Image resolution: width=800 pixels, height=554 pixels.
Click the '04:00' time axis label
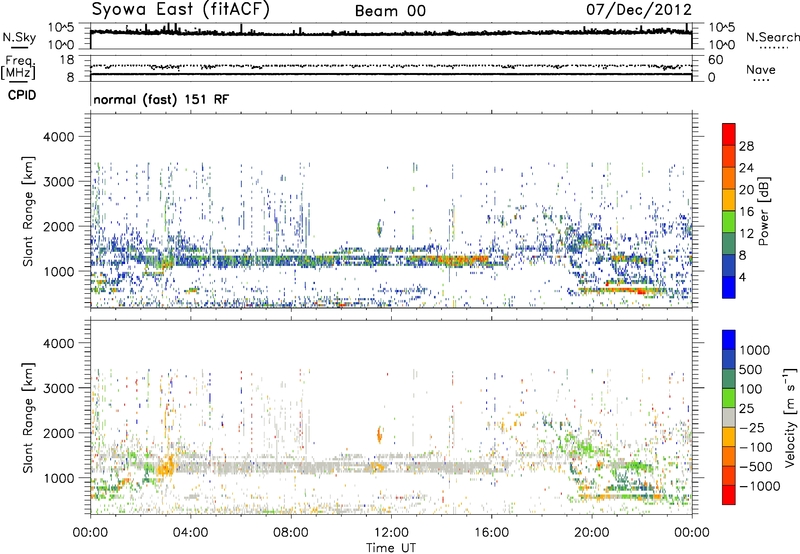point(190,533)
